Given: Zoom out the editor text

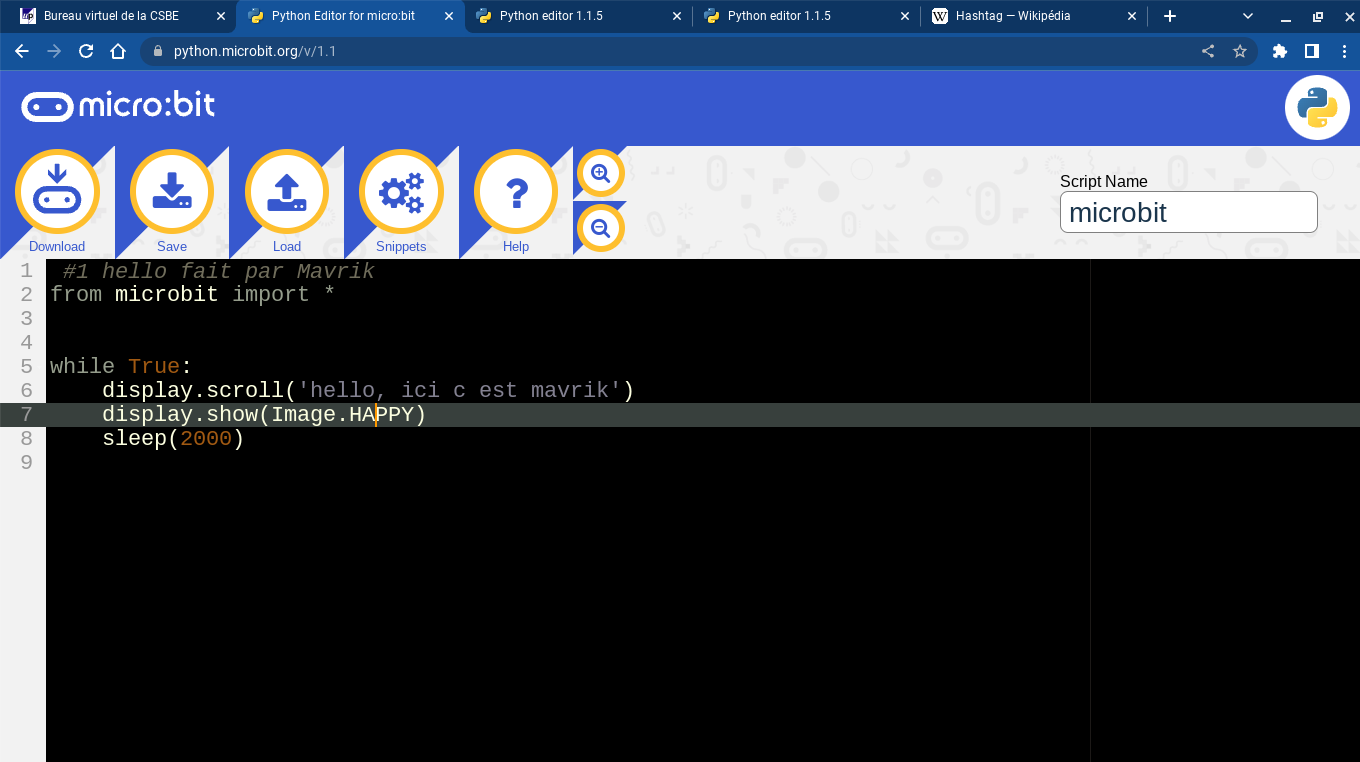Looking at the screenshot, I should point(600,228).
